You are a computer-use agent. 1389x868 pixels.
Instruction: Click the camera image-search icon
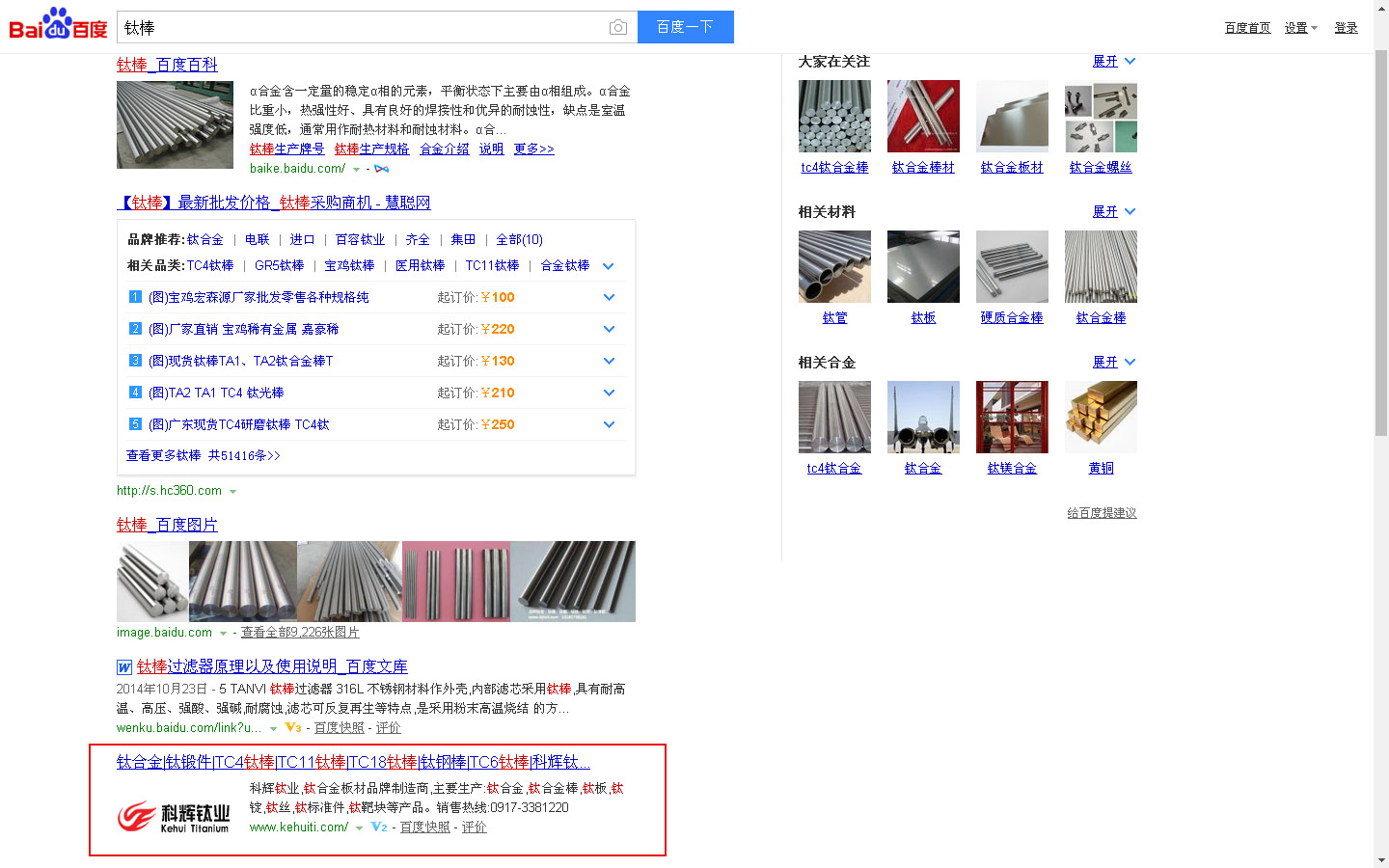pos(618,28)
